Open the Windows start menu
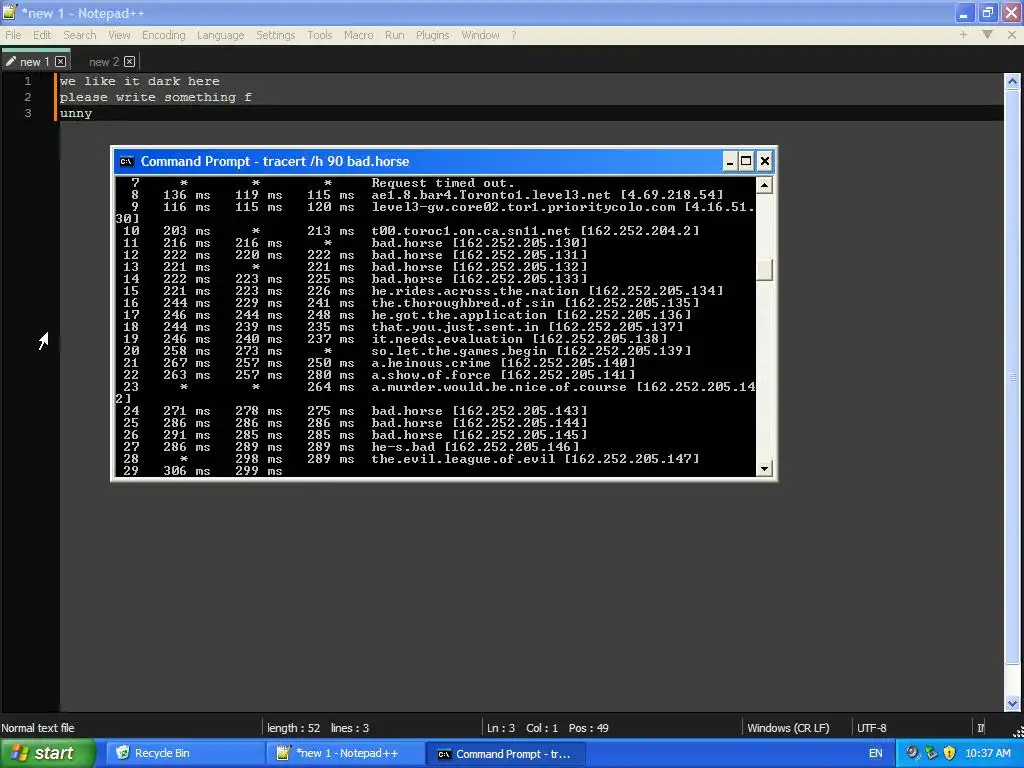 tap(47, 754)
